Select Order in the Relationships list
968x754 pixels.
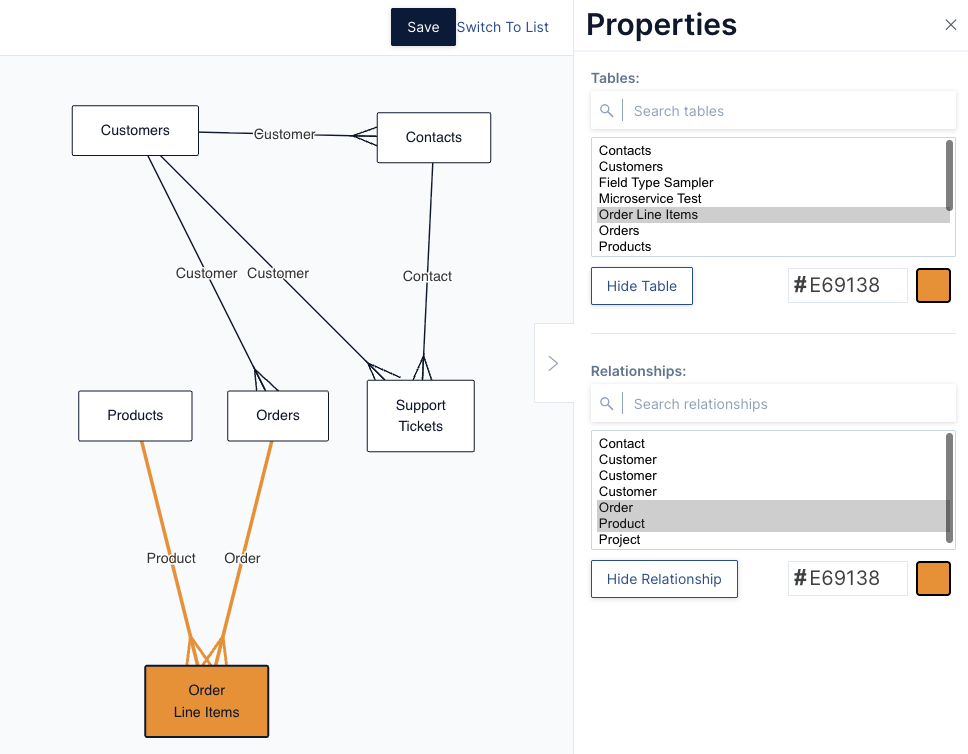coord(772,508)
